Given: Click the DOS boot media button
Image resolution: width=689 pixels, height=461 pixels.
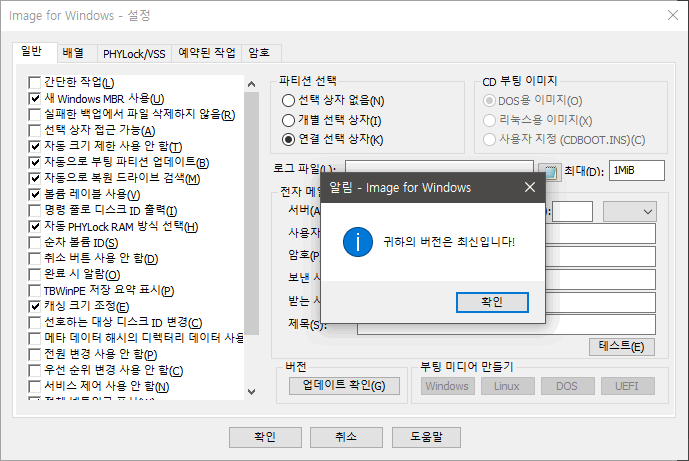Looking at the screenshot, I should point(567,386).
